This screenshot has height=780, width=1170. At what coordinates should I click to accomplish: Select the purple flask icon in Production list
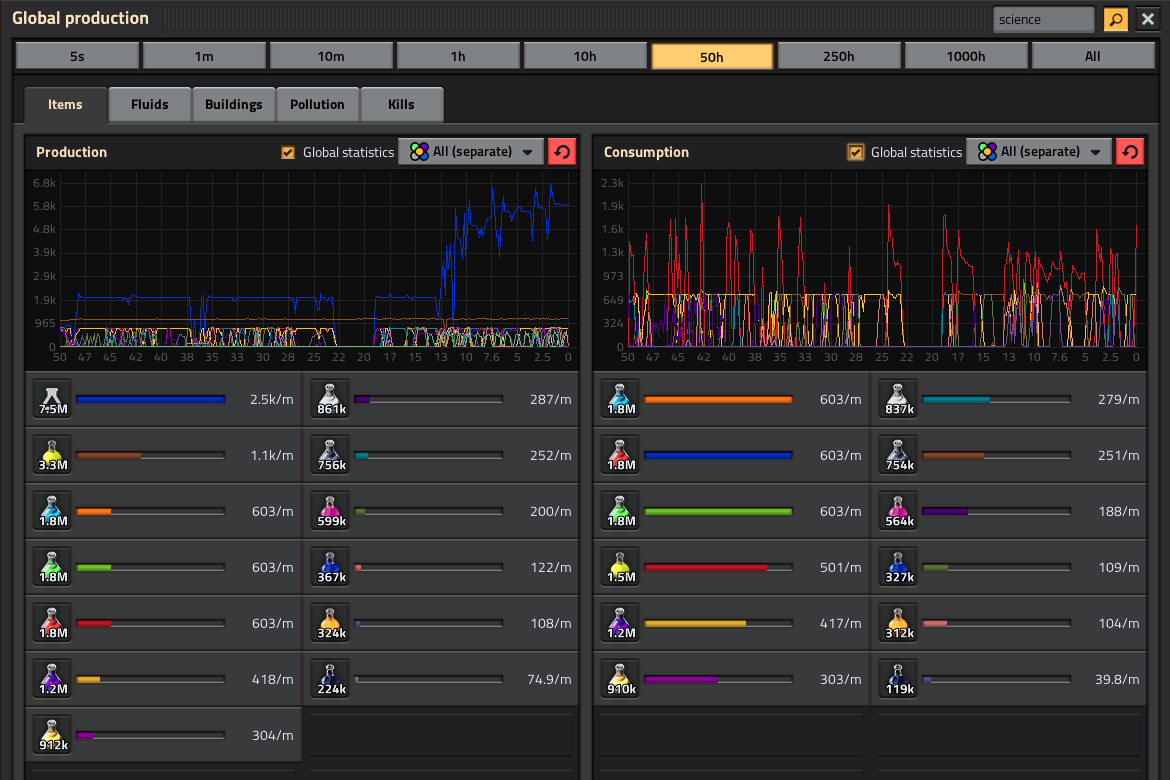53,679
